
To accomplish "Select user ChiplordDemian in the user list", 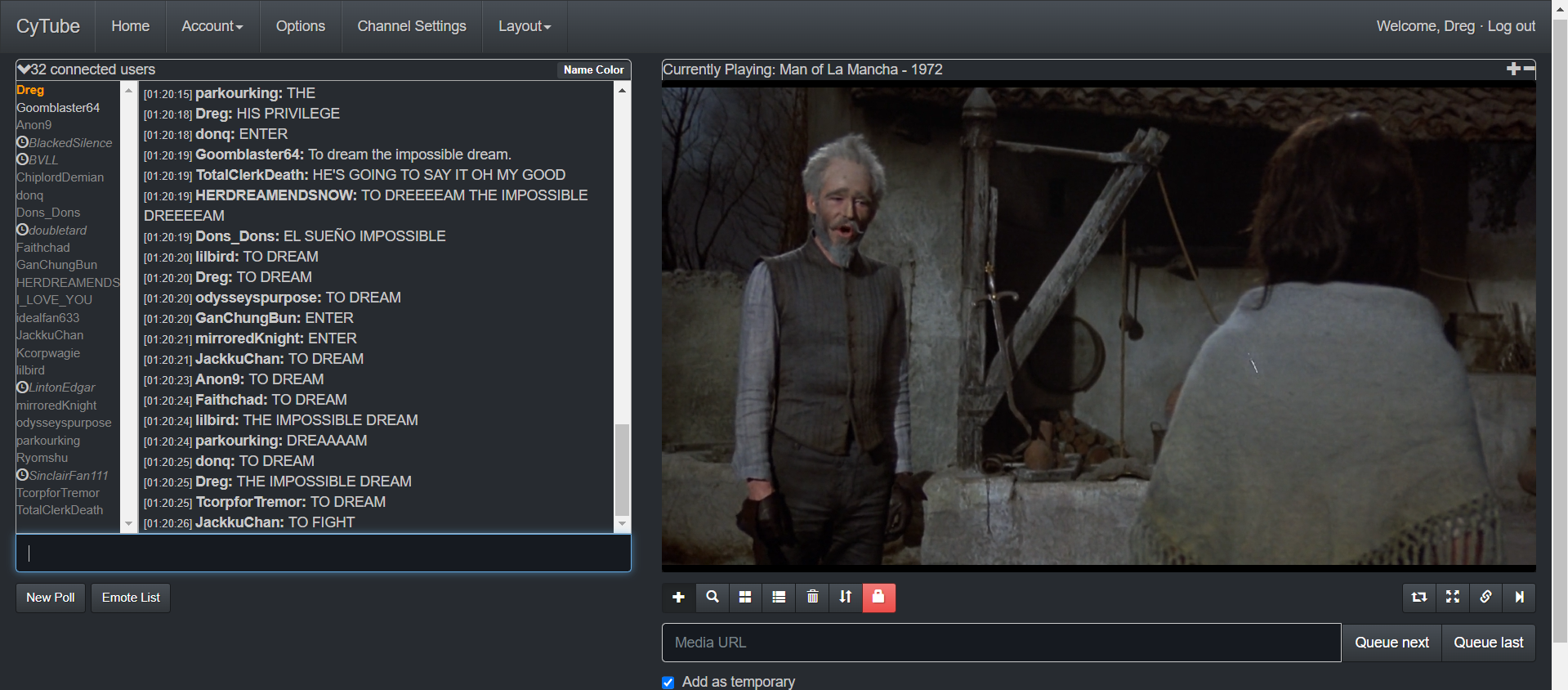I will click(x=60, y=177).
